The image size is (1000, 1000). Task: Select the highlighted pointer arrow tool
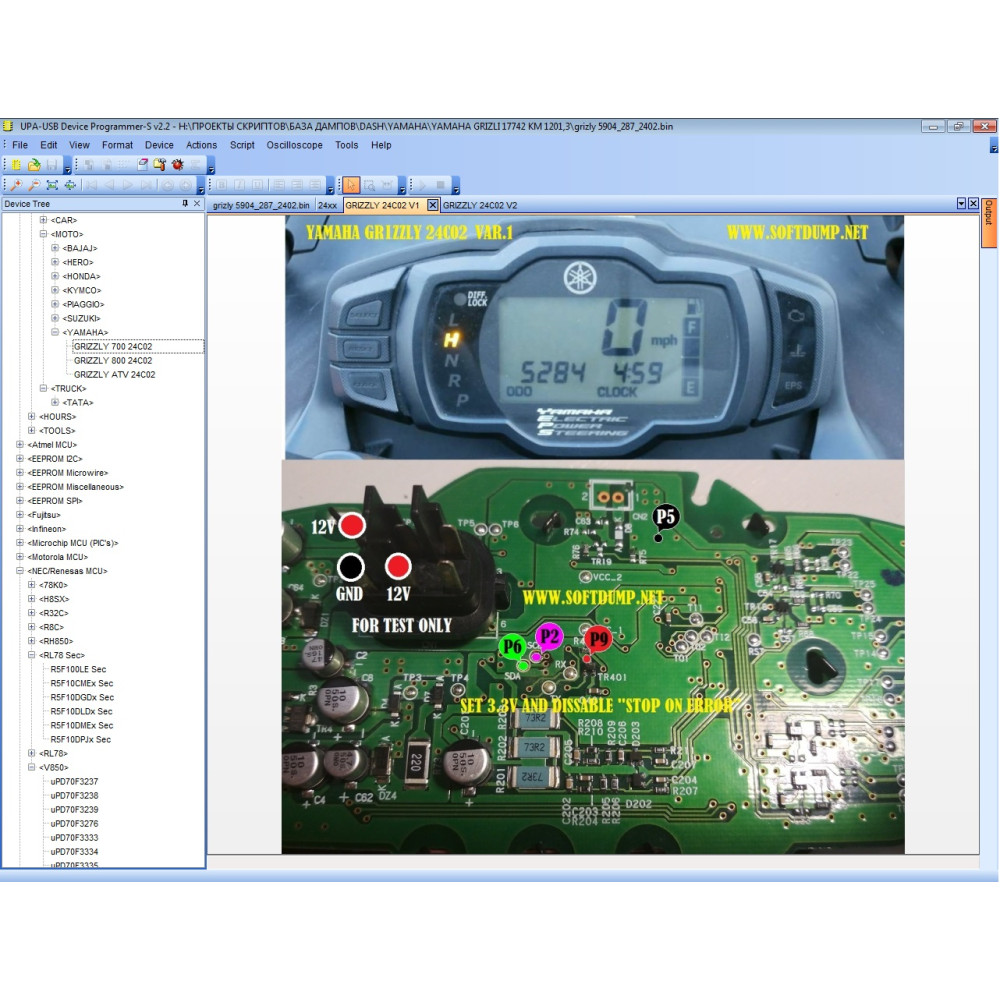[x=351, y=185]
